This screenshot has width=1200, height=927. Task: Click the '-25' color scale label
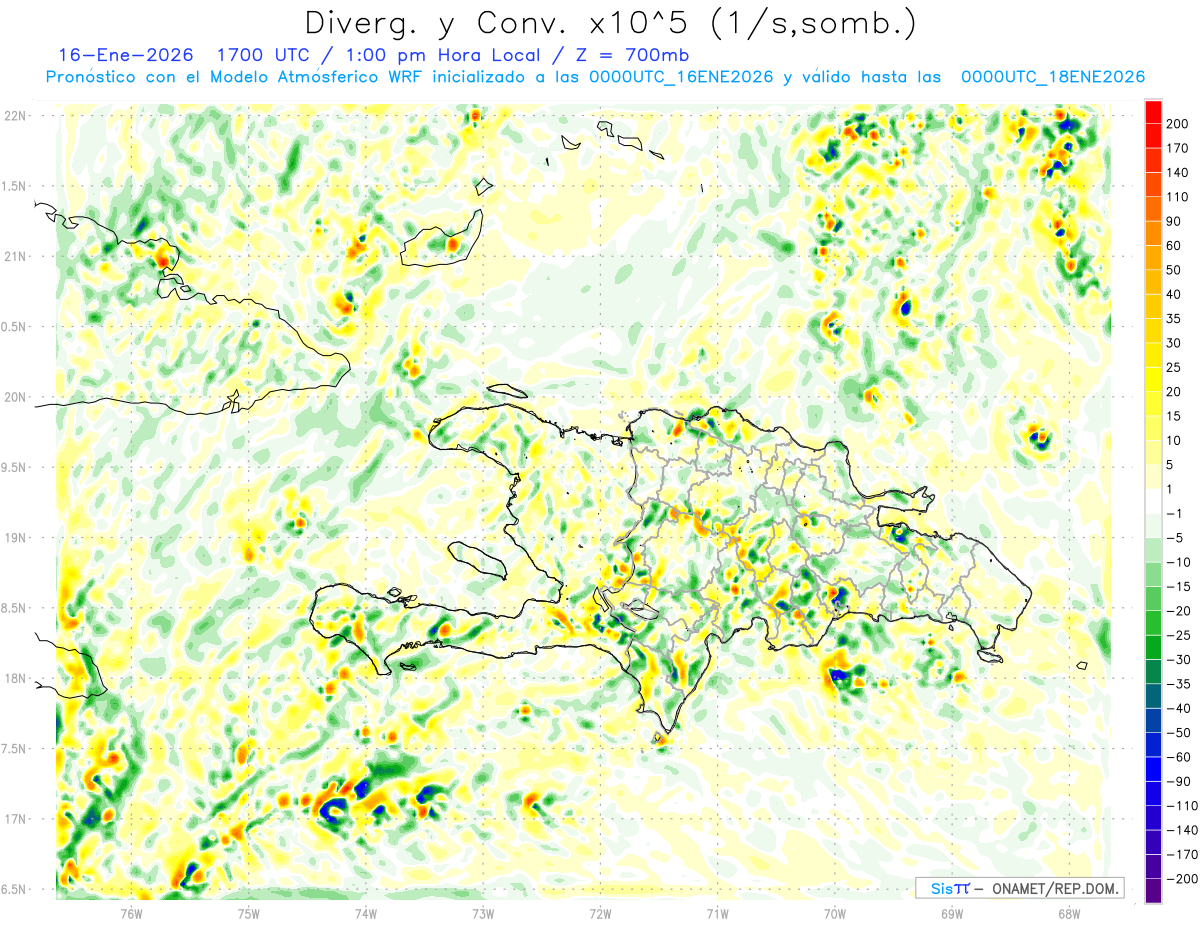click(x=1179, y=635)
